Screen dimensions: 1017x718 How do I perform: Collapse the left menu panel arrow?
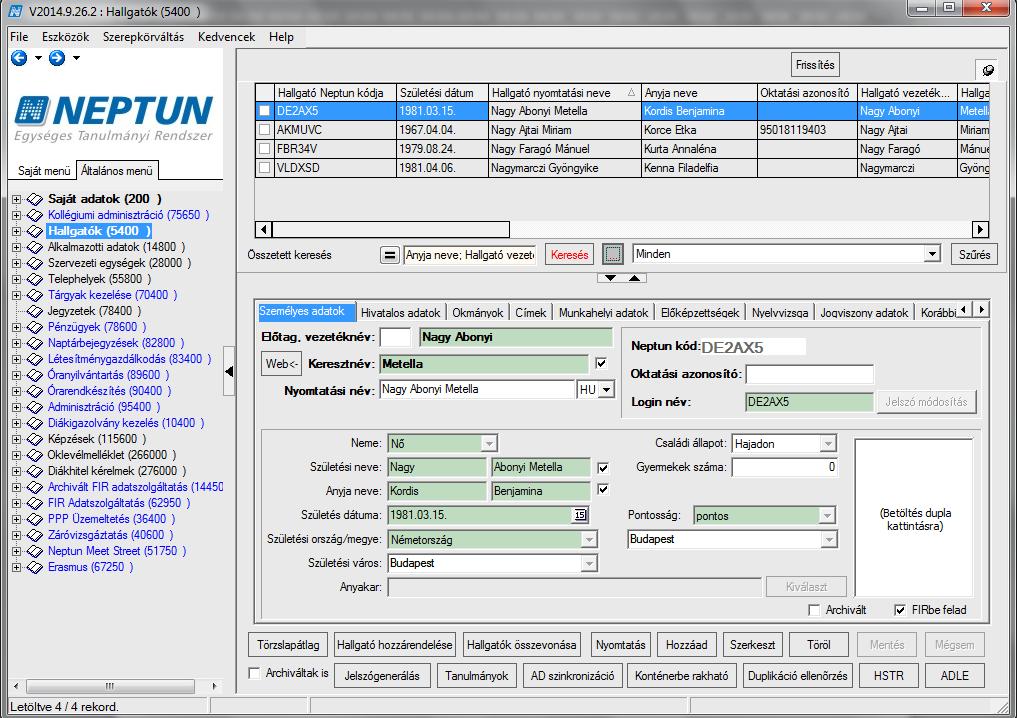229,371
